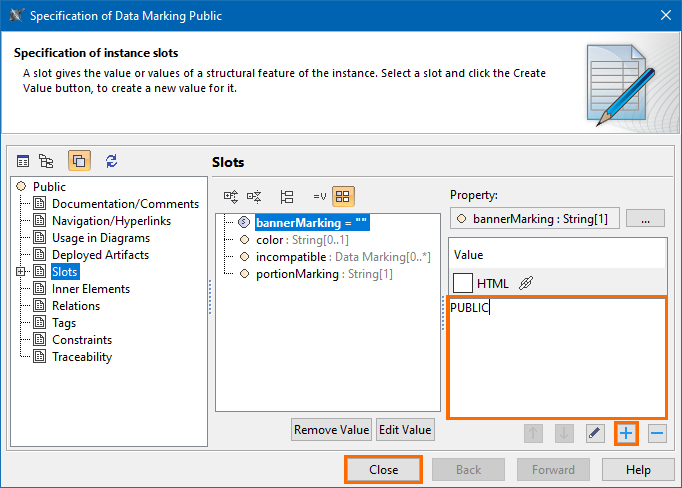Open the property browse (...) button
The width and height of the screenshot is (682, 488).
[646, 218]
